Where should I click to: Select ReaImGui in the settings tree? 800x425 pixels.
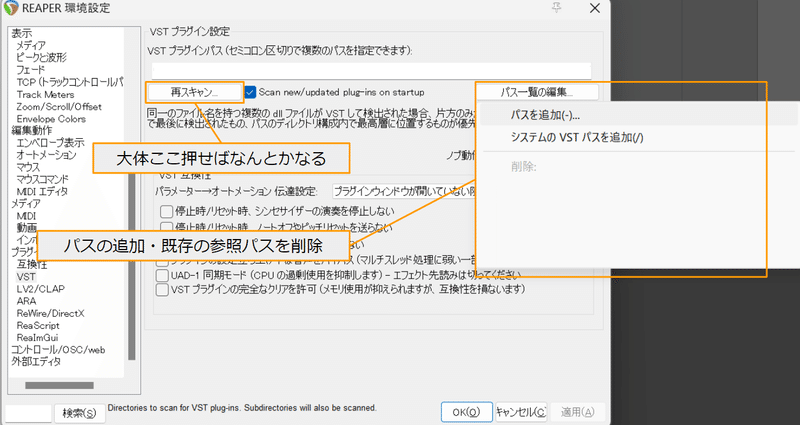point(37,338)
